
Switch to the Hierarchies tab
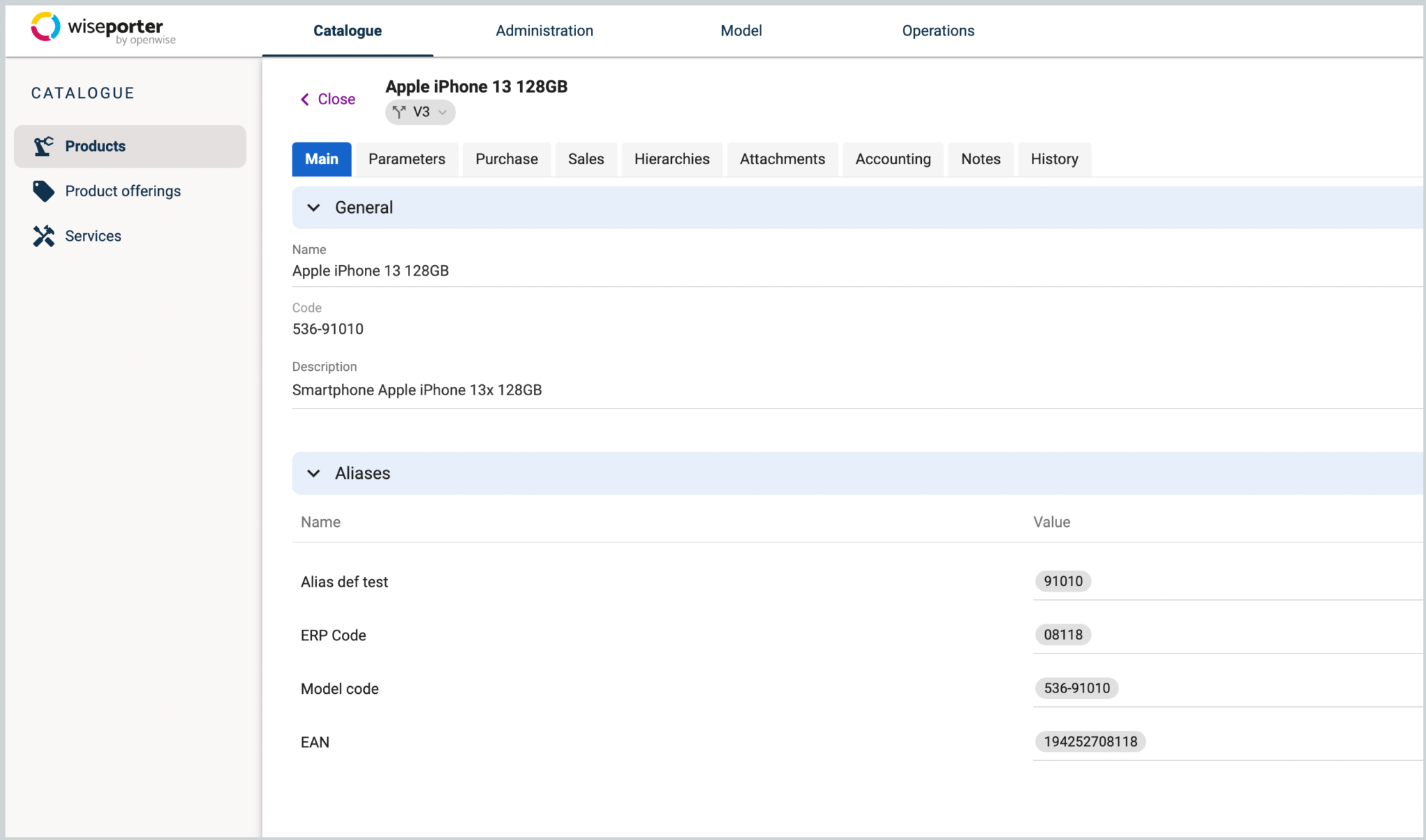(x=672, y=159)
